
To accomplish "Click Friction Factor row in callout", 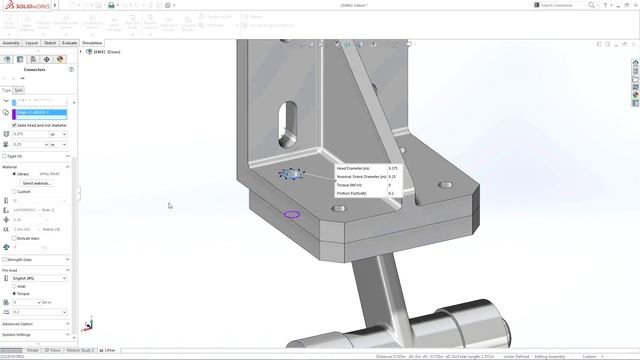I will [x=368, y=193].
